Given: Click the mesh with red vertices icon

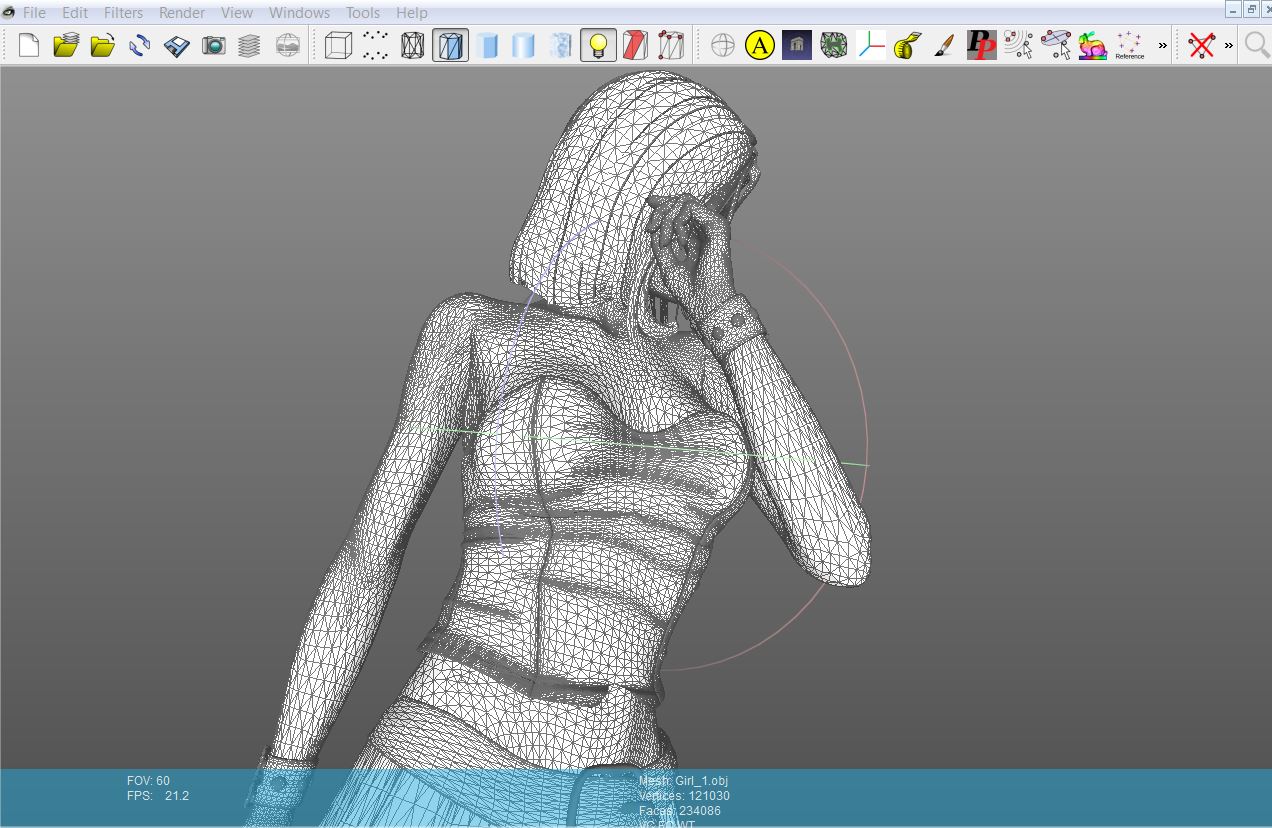Looking at the screenshot, I should [671, 45].
